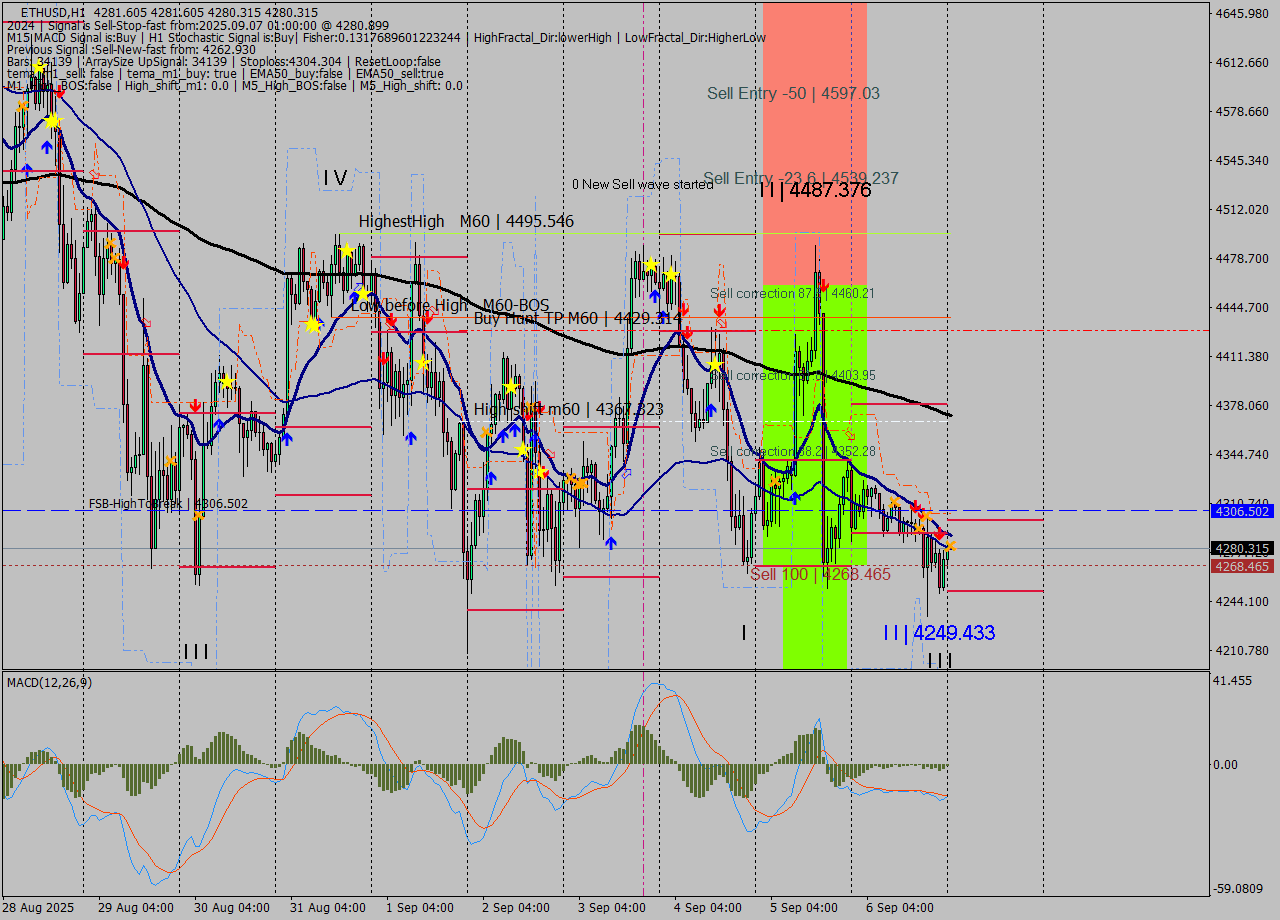Screen dimensions: 1280x920
Task: Click the blue 4306.502 price axis tag
Action: [x=1241, y=511]
